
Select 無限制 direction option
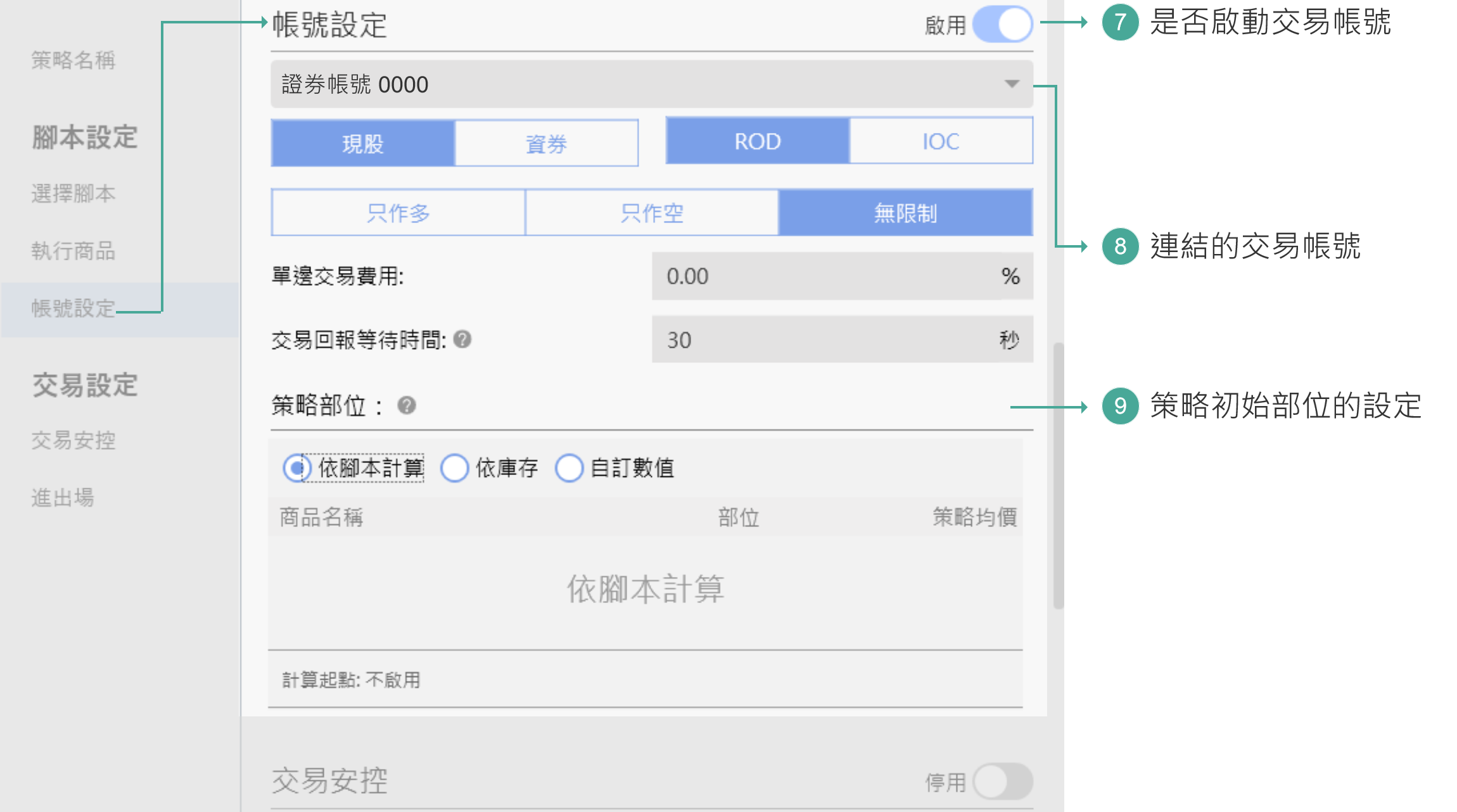click(905, 213)
